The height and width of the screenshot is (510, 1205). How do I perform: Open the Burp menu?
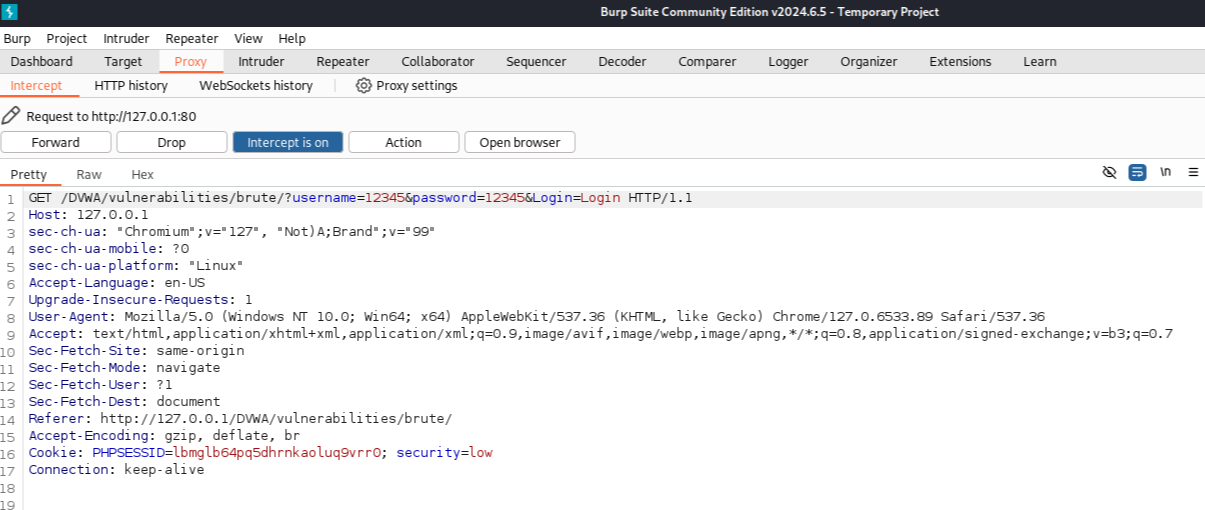[x=17, y=38]
